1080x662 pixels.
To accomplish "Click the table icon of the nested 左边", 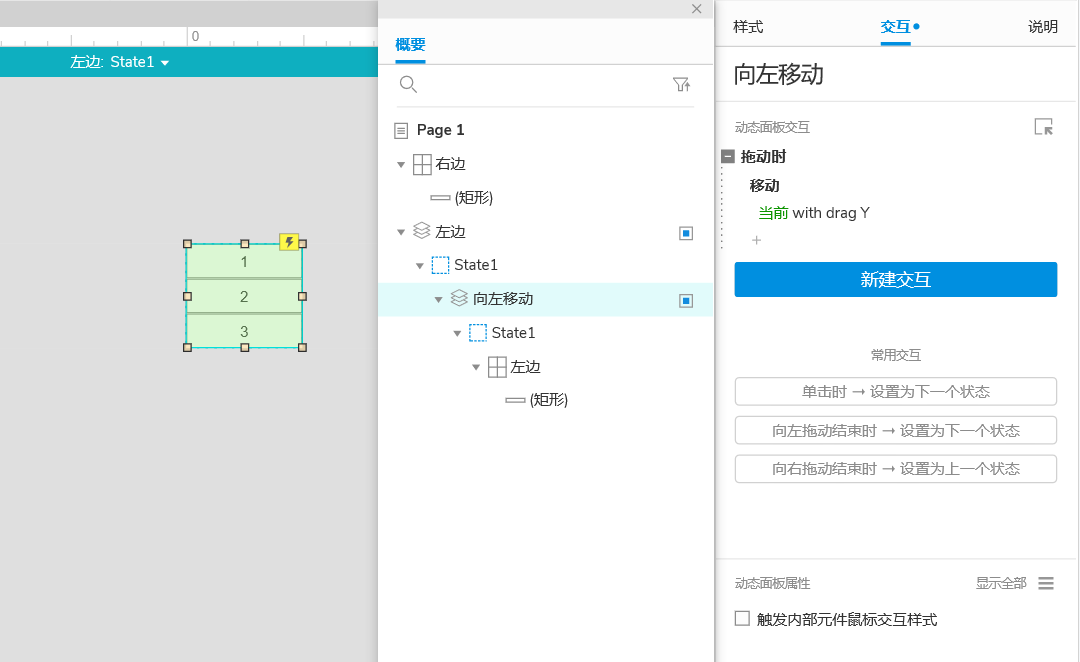I will (497, 367).
